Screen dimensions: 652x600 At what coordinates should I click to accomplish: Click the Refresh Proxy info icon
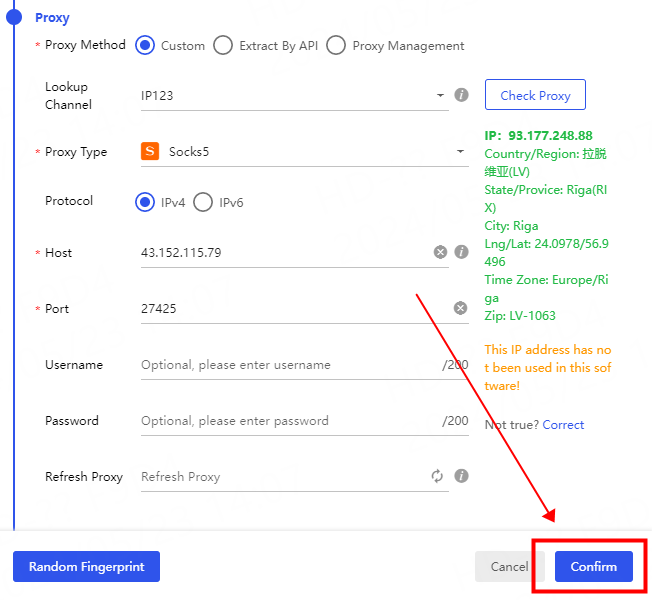click(461, 476)
